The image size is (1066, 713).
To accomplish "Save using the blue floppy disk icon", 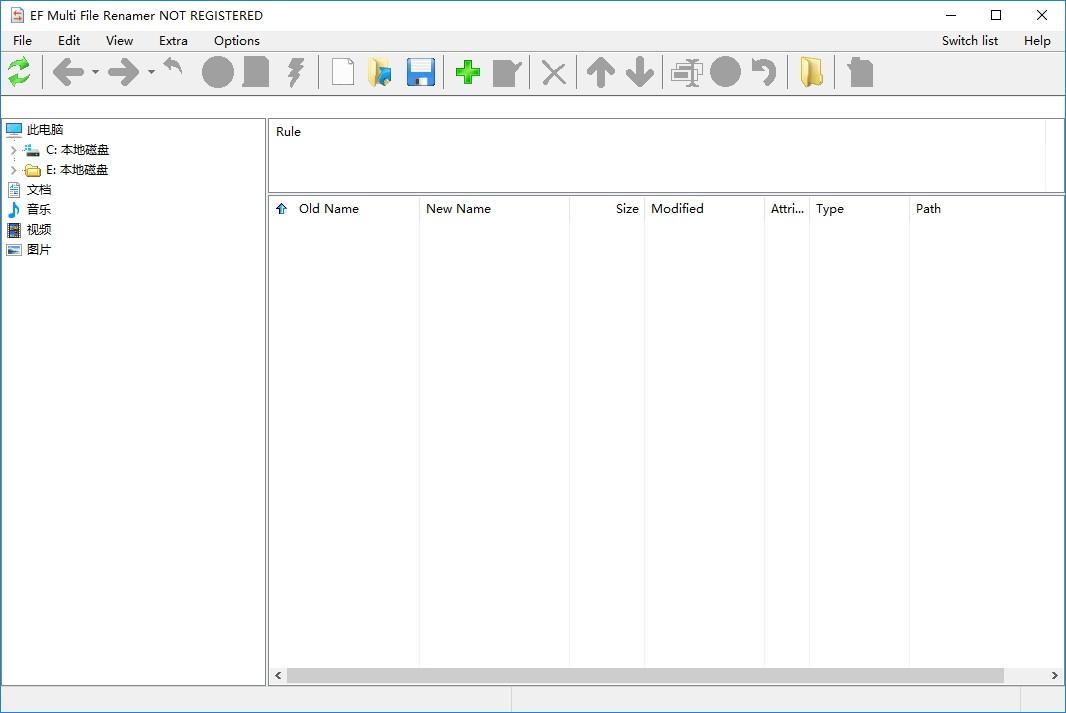I will pyautogui.click(x=421, y=72).
